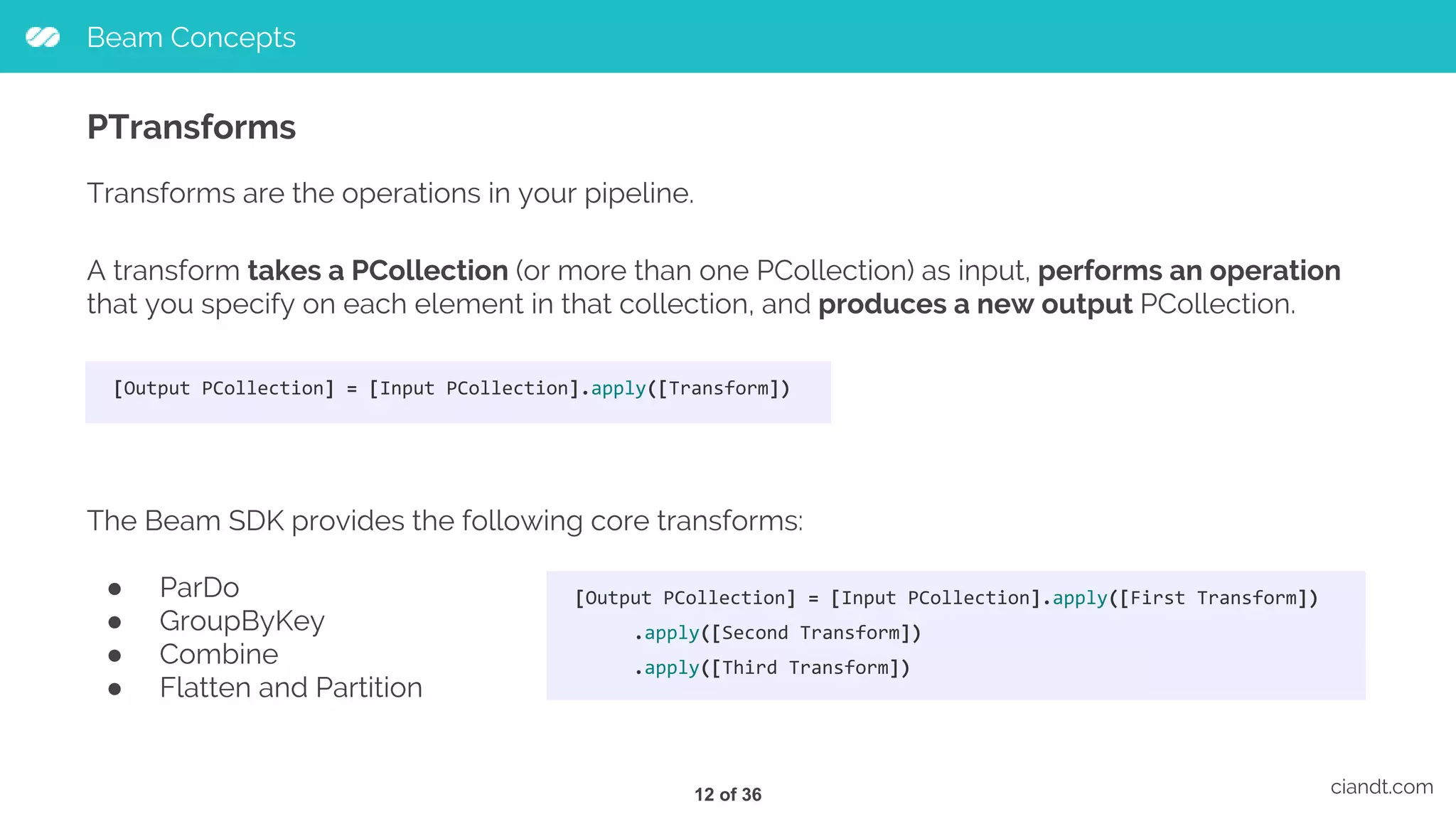
Task: Select the "PTransforms" slide heading
Action: tap(191, 127)
